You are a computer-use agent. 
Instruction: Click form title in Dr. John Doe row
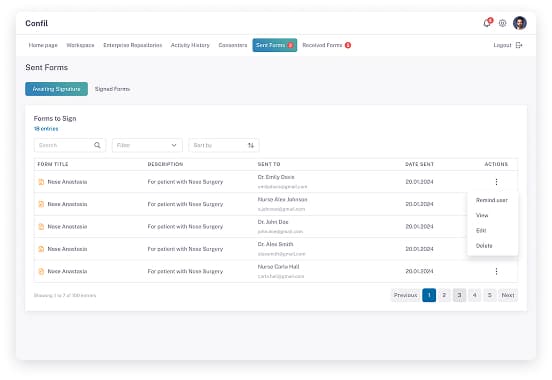point(67,226)
